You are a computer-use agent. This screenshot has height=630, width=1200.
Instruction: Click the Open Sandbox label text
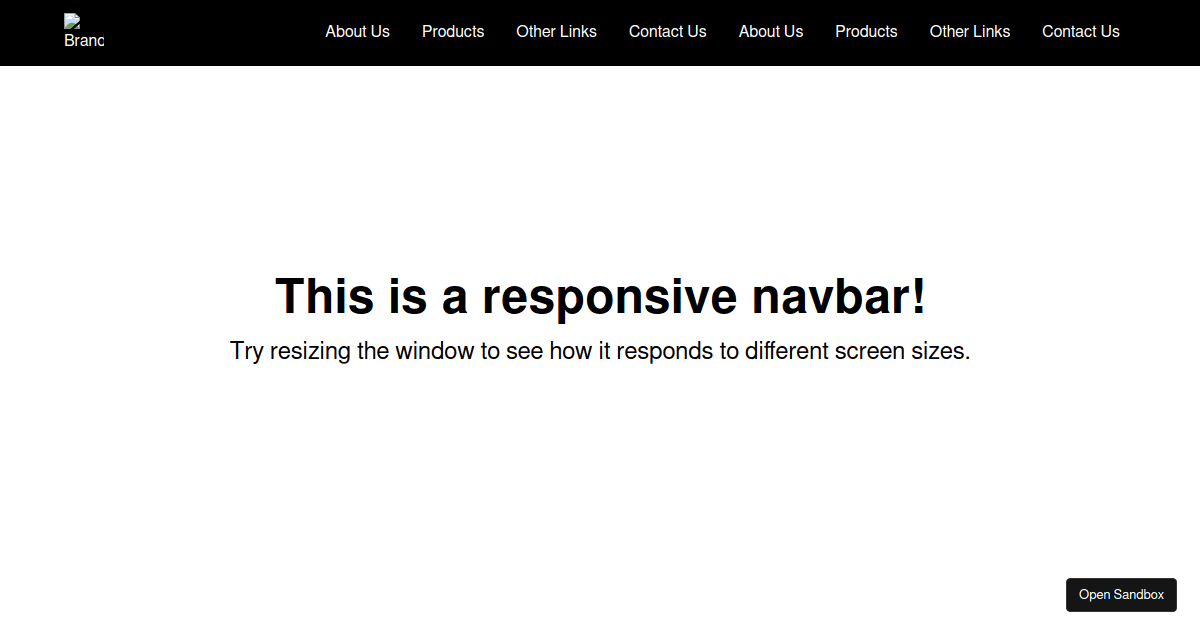[x=1121, y=595]
